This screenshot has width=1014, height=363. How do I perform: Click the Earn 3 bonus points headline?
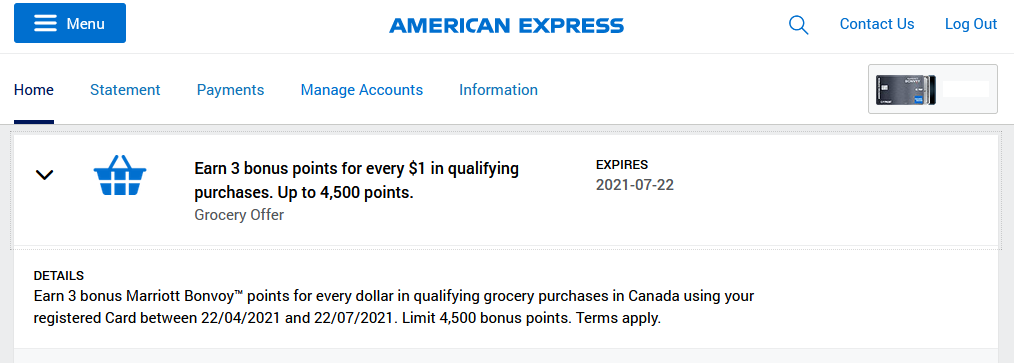coord(356,181)
